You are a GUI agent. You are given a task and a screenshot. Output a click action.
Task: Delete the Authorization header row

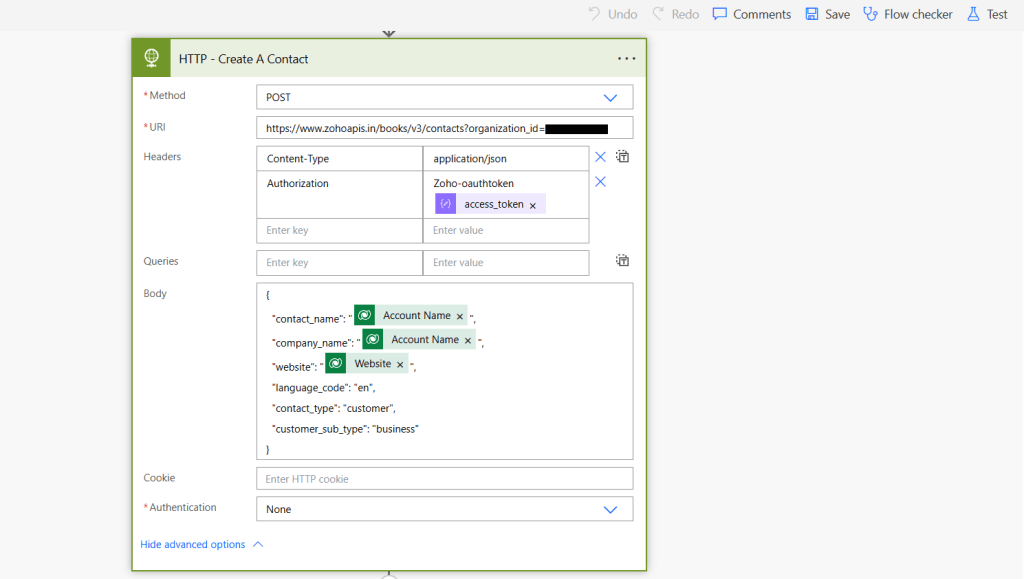(x=600, y=182)
